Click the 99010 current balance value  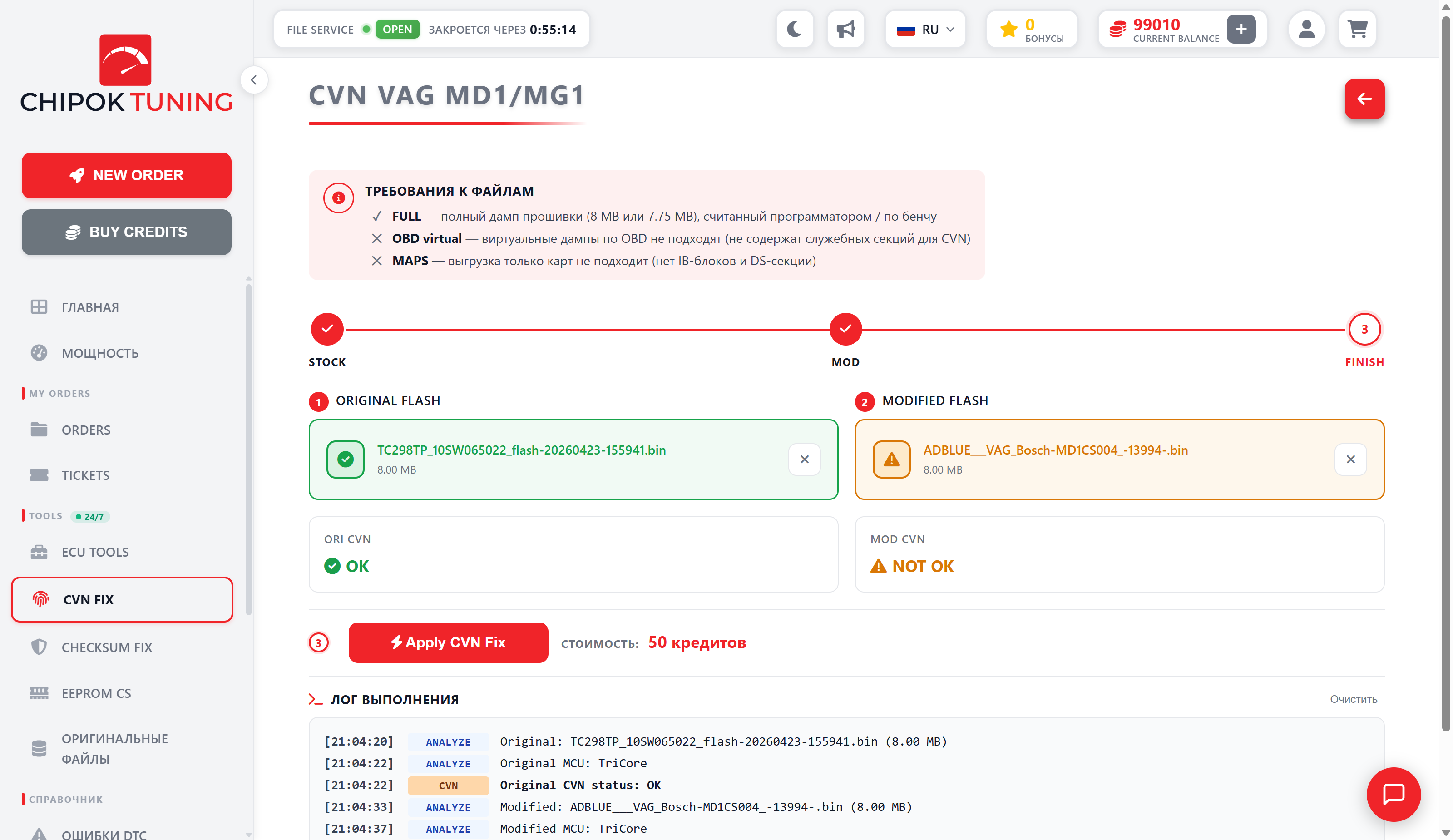pyautogui.click(x=1156, y=25)
